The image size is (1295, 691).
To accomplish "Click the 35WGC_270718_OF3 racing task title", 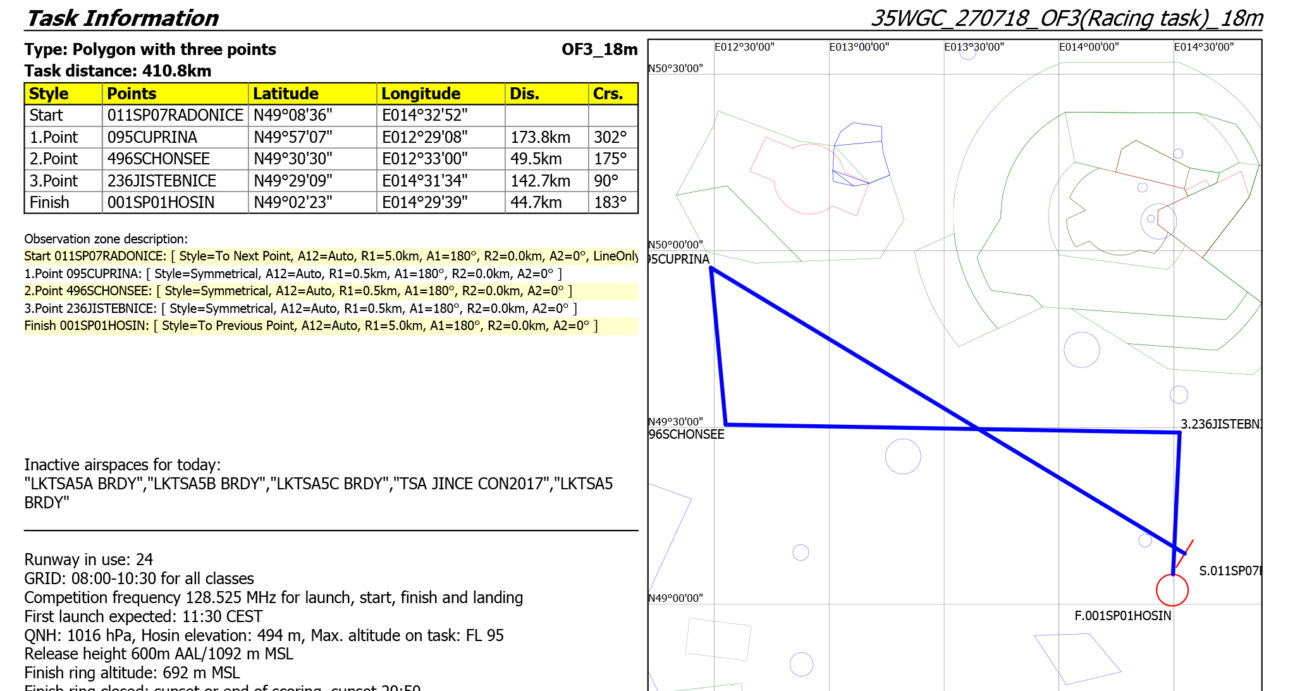I will click(x=1066, y=18).
